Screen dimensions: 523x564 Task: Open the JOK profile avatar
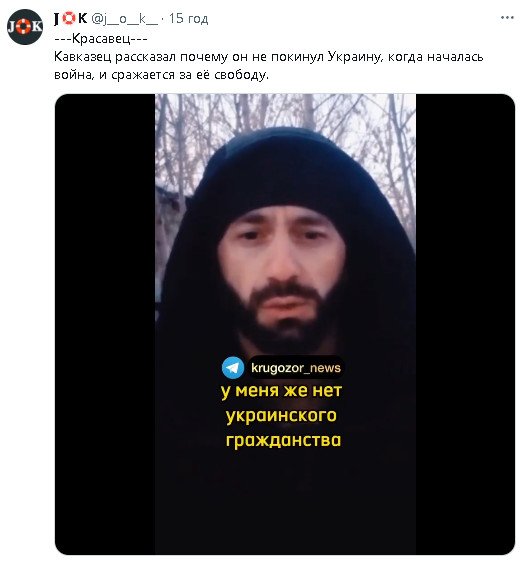click(x=25, y=27)
